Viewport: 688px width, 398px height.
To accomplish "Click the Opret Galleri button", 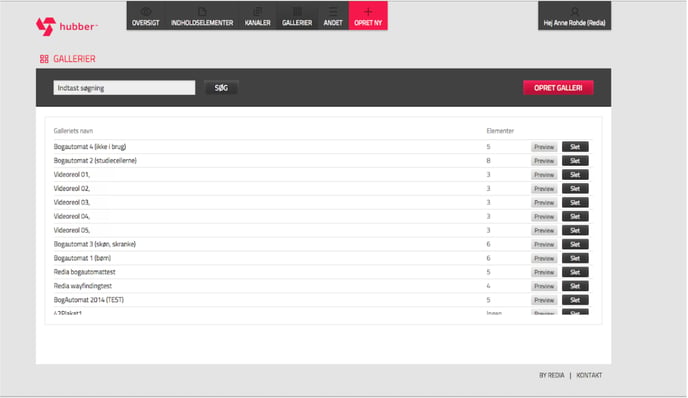I will coord(558,88).
